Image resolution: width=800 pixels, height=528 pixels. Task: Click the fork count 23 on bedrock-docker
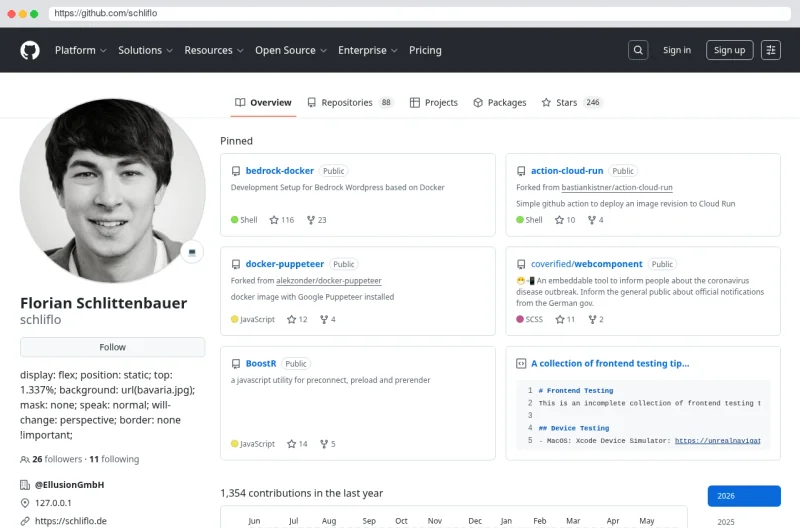point(316,220)
